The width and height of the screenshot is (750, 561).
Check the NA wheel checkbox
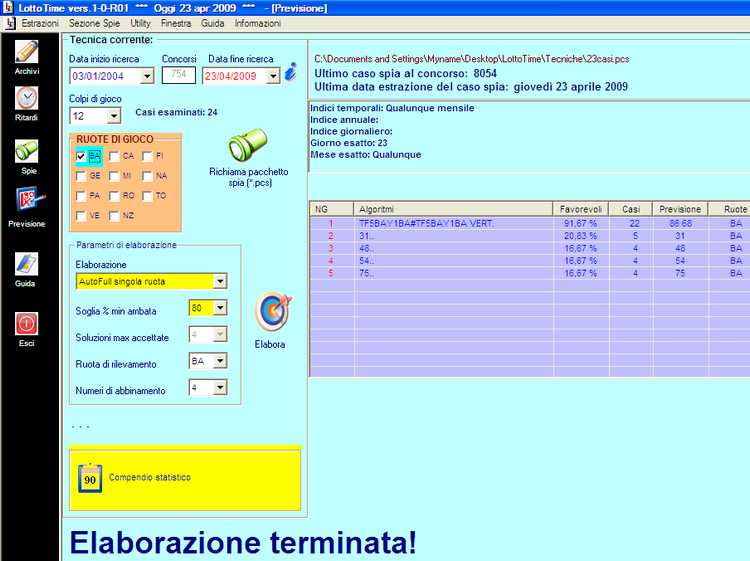[x=147, y=176]
